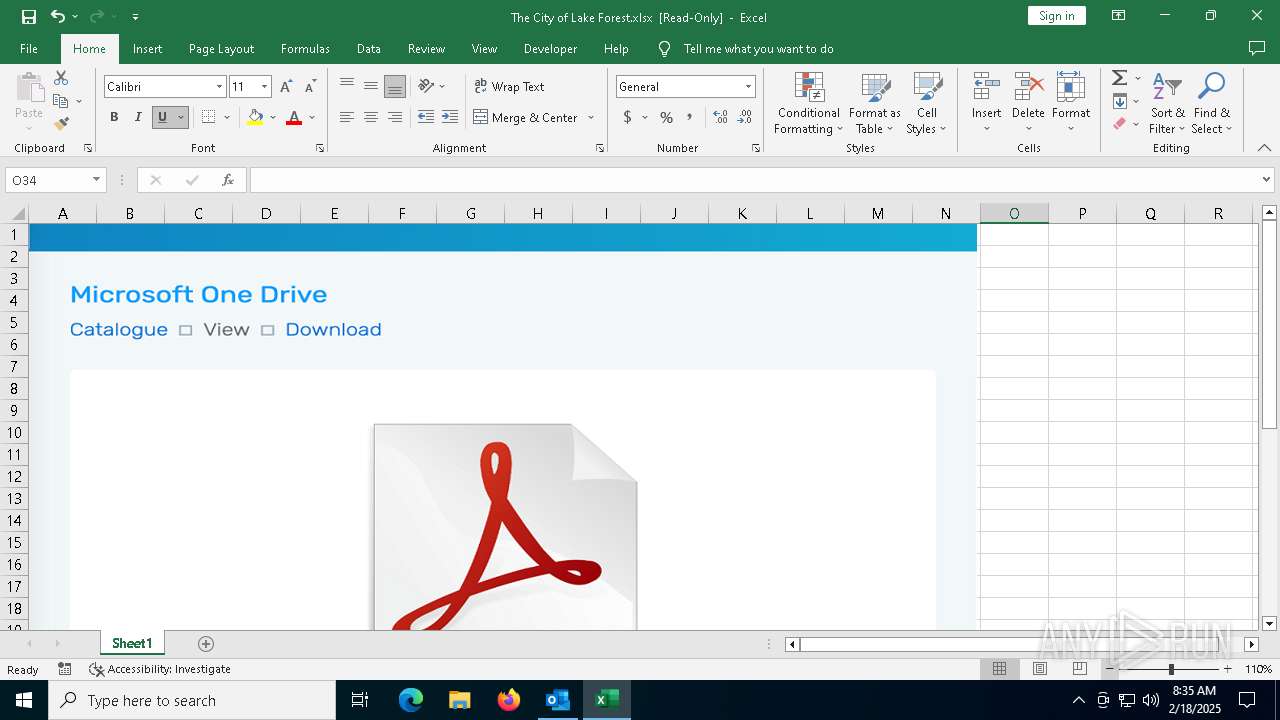Toggle Wrap Text
This screenshot has width=1280, height=720.
click(x=509, y=86)
